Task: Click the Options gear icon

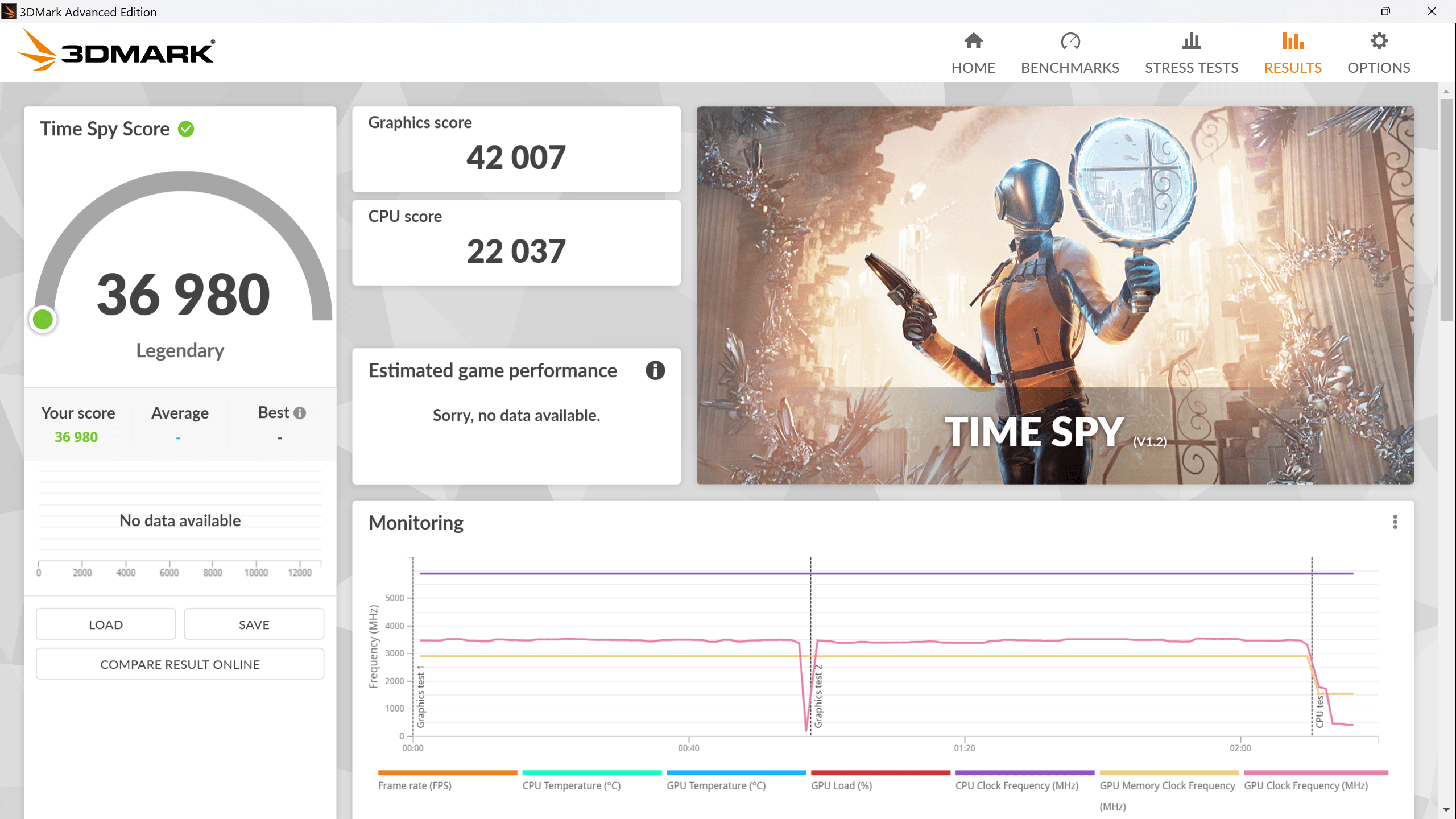Action: coord(1379,41)
